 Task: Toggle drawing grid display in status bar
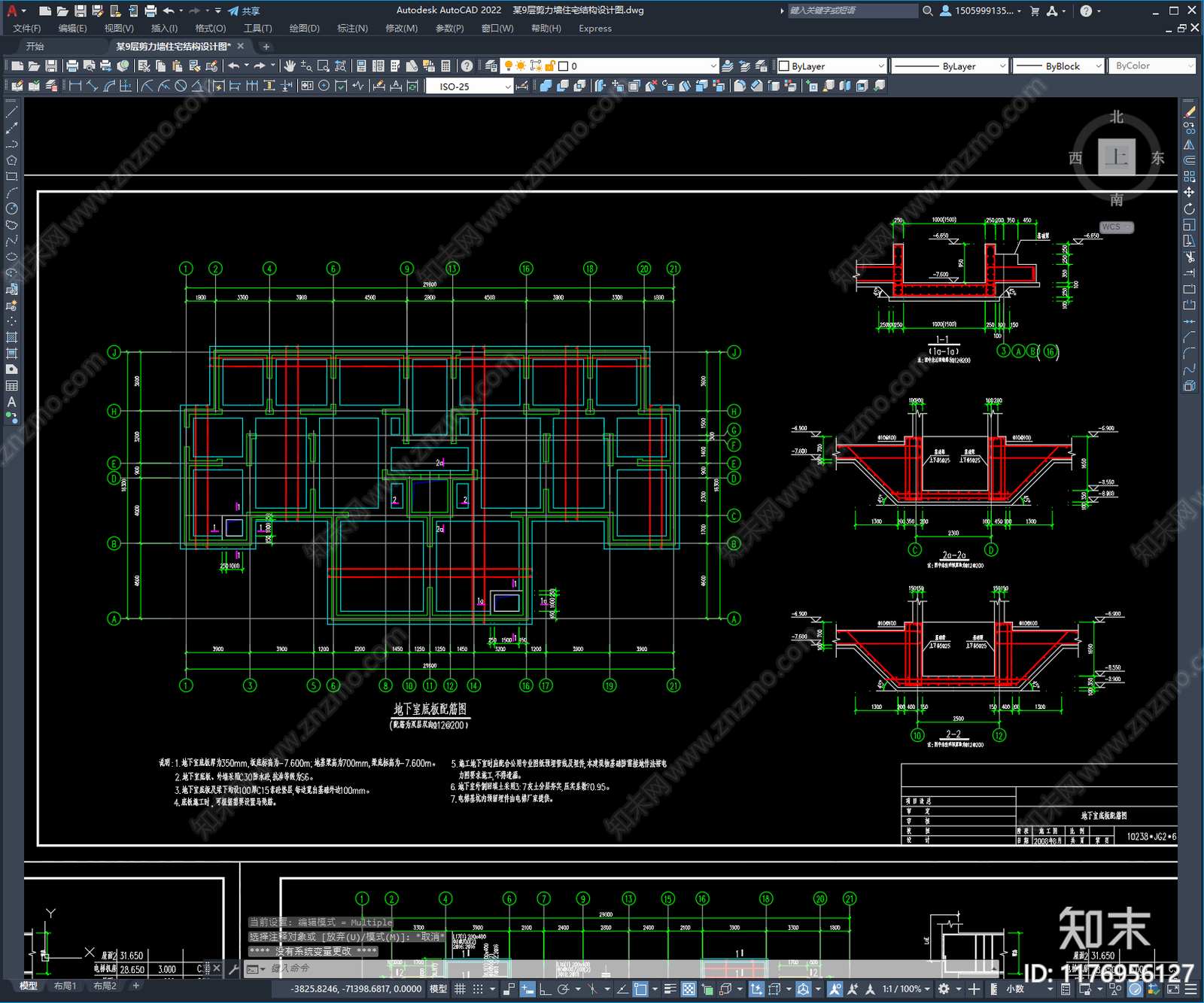460,989
